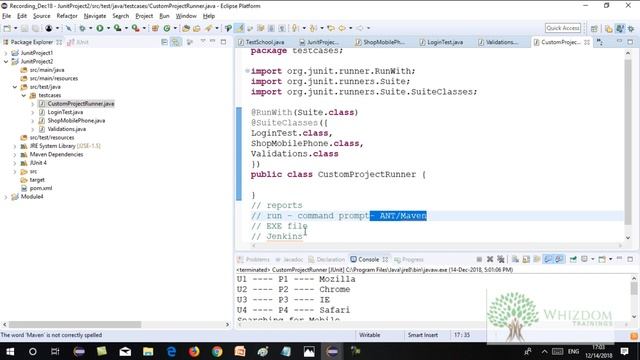Expand the Module4 project node
Image resolution: width=640 pixels, height=360 pixels.
click(6, 197)
